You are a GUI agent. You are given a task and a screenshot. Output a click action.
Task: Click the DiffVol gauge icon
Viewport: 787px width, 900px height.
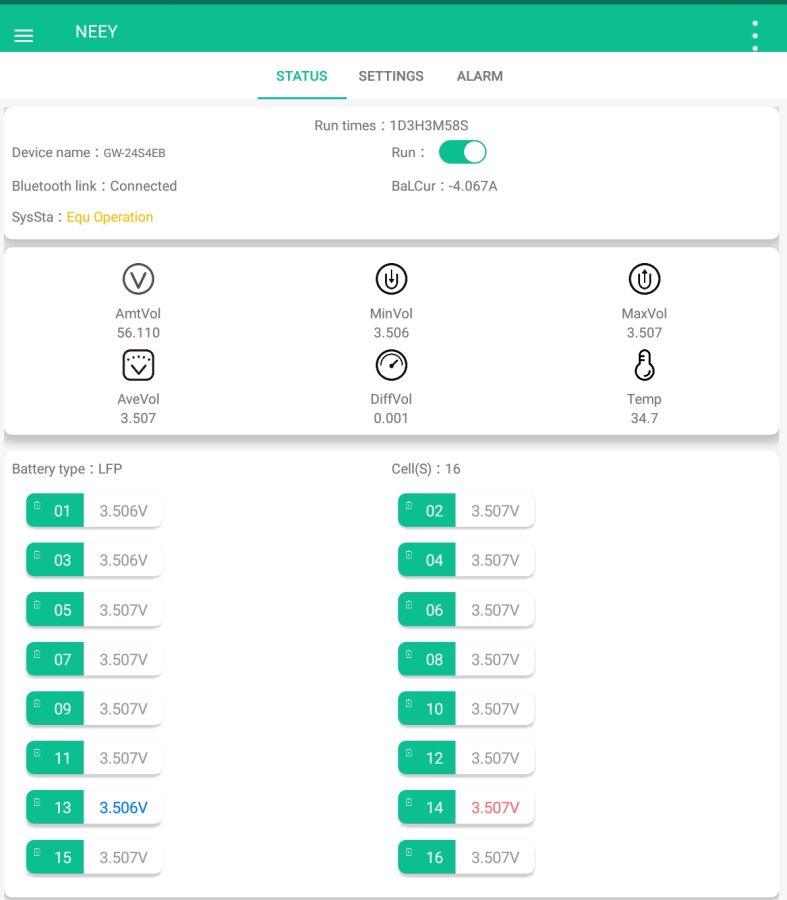point(391,366)
